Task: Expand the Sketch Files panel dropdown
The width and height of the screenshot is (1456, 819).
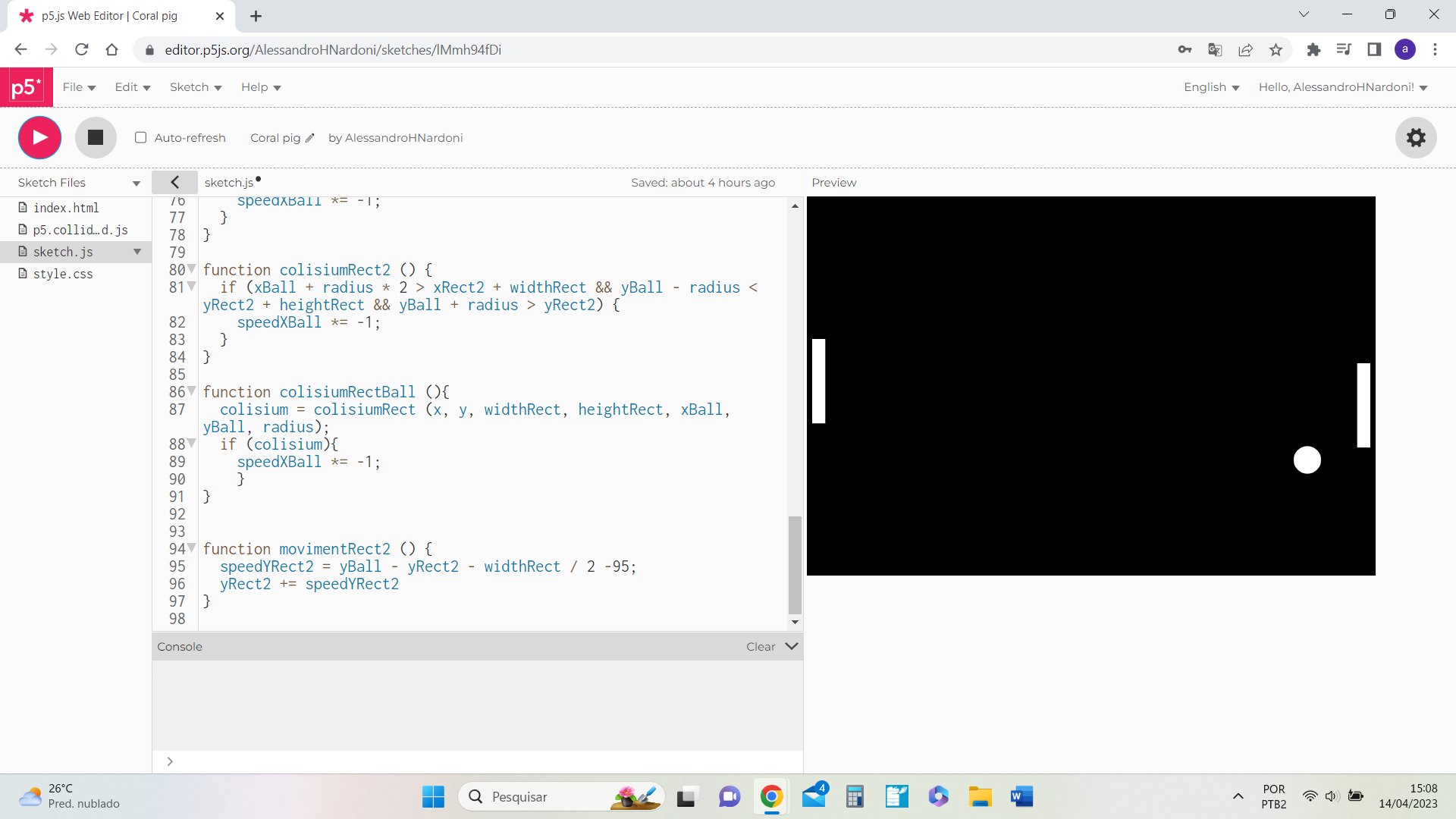Action: (x=136, y=182)
